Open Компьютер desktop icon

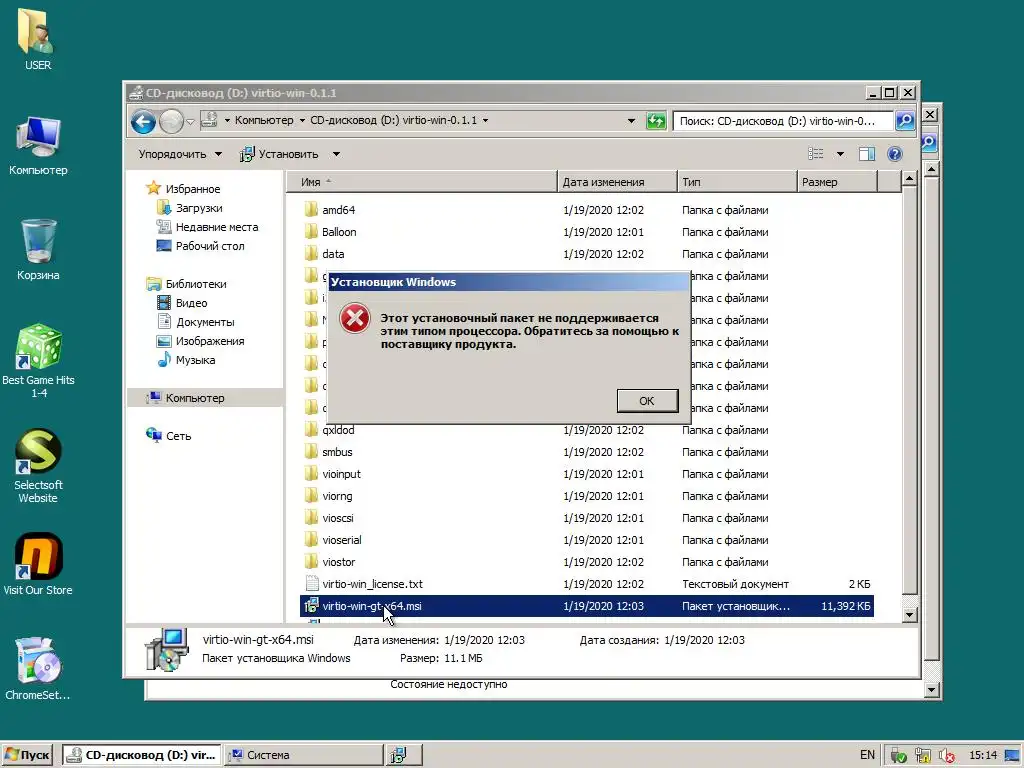coord(38,146)
